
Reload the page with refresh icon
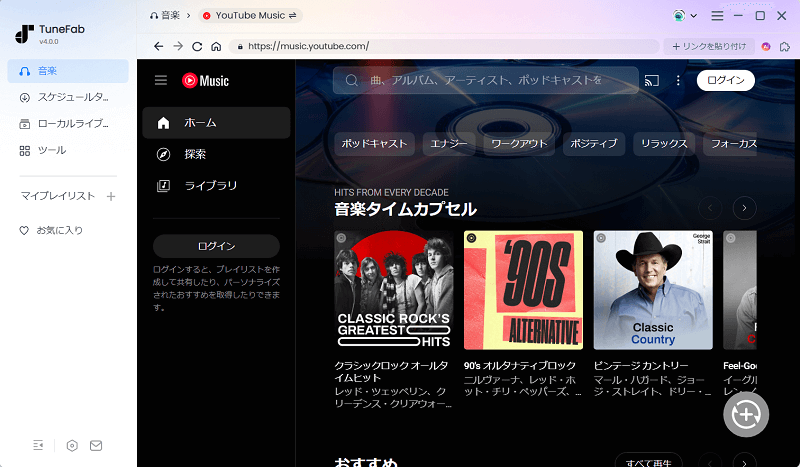click(197, 46)
